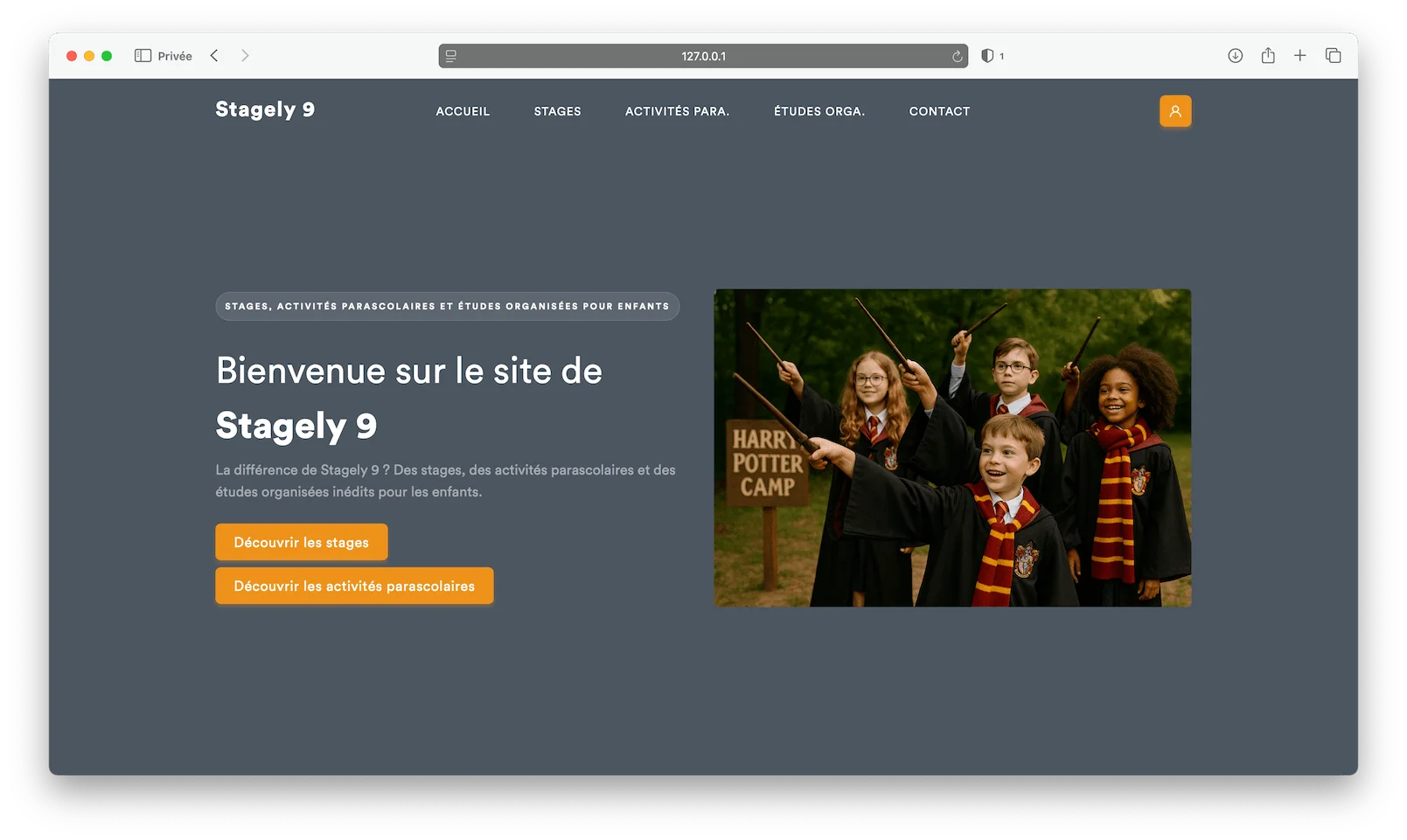The height and width of the screenshot is (840, 1407).
Task: Click the Stagely 9 site logo
Action: (x=265, y=110)
